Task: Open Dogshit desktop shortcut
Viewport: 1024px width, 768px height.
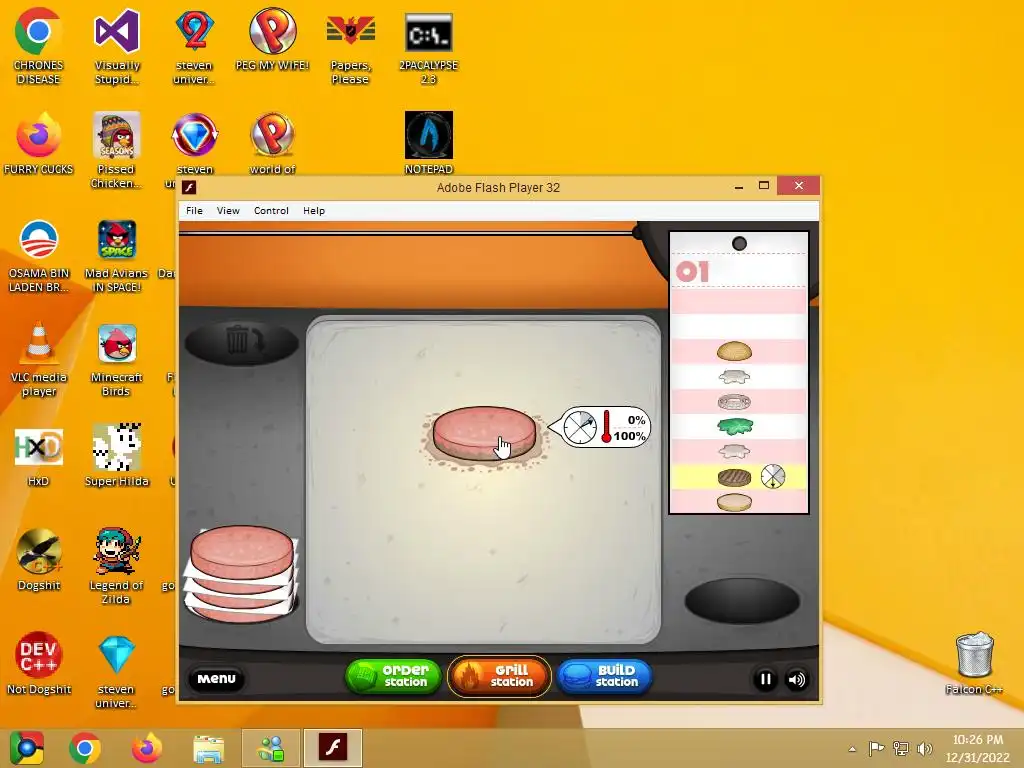Action: [x=39, y=559]
